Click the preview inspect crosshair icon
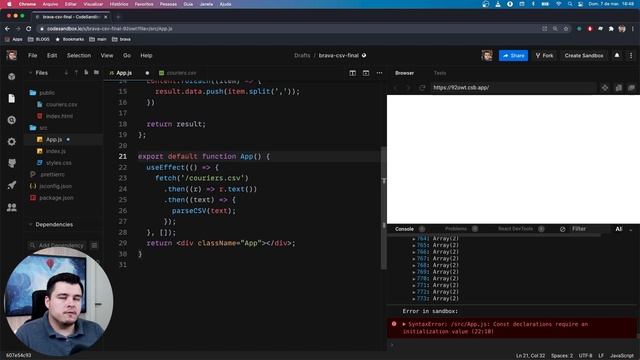The height and width of the screenshot is (360, 640). click(x=605, y=88)
